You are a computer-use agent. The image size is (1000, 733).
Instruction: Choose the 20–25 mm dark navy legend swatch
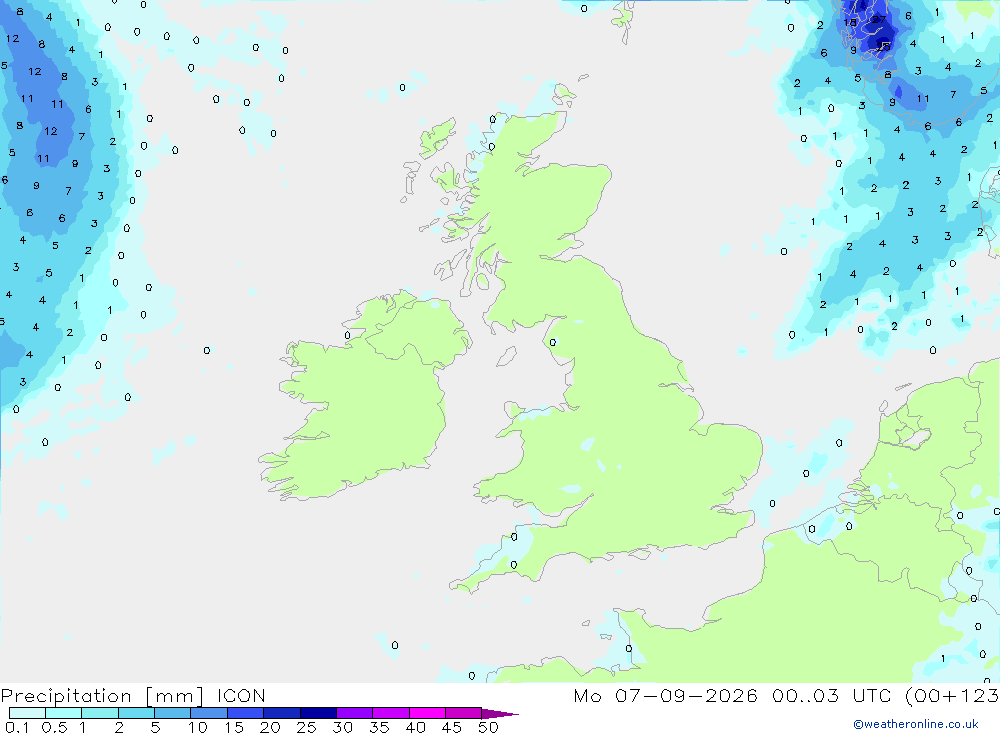point(281,713)
